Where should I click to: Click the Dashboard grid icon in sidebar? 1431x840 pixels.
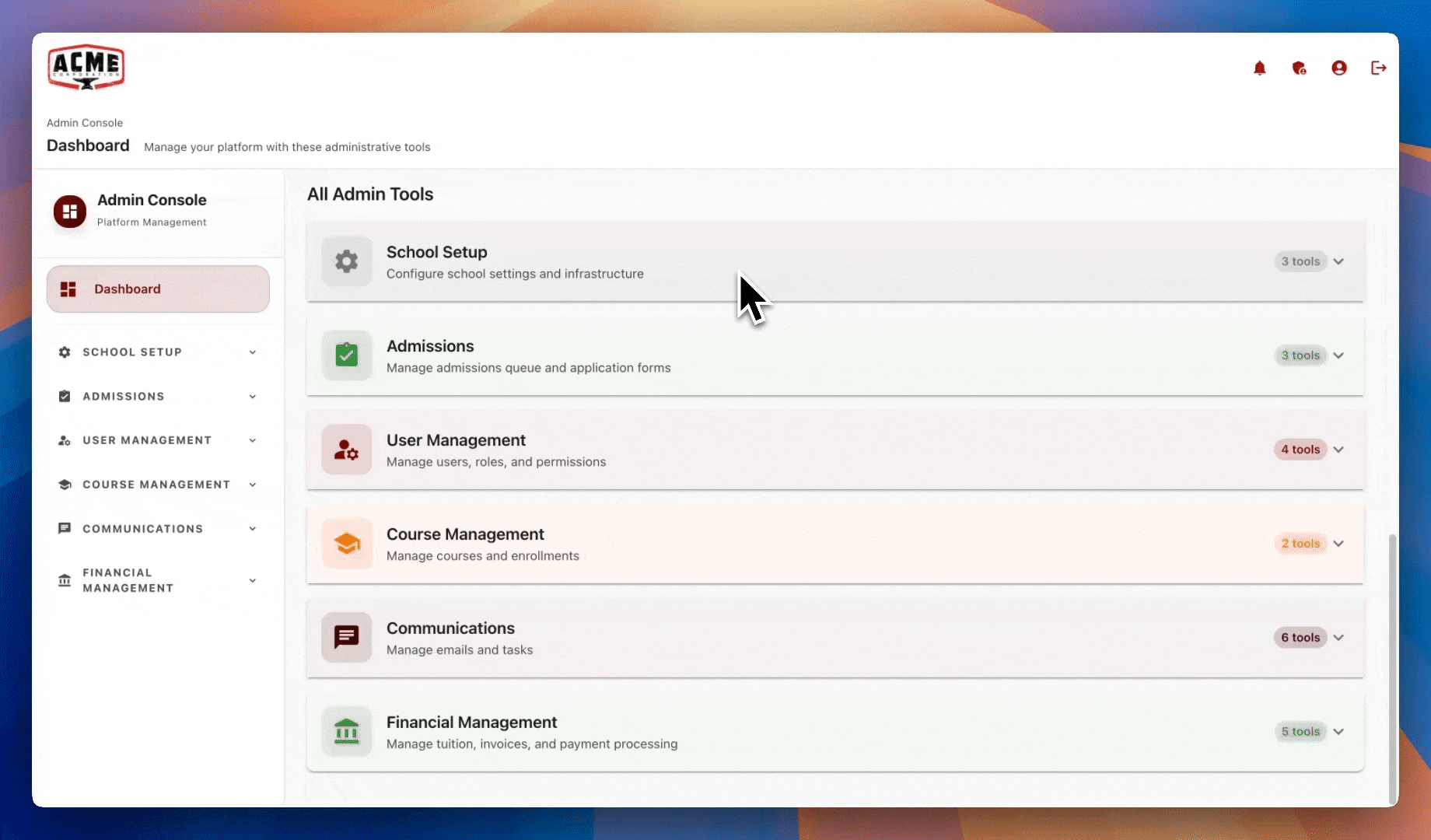(68, 289)
